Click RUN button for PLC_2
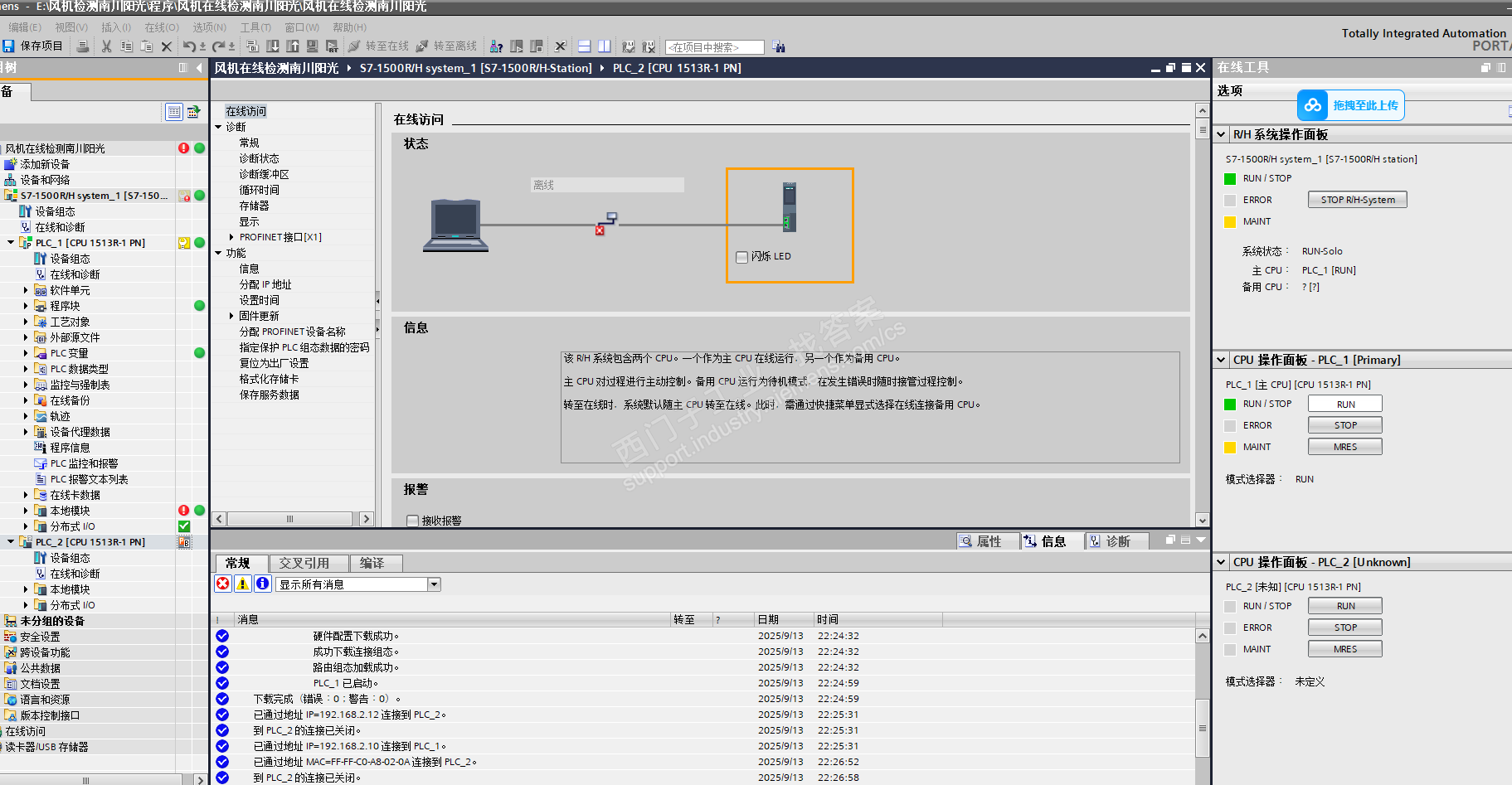Viewport: 1512px width, 785px height. 1345,606
